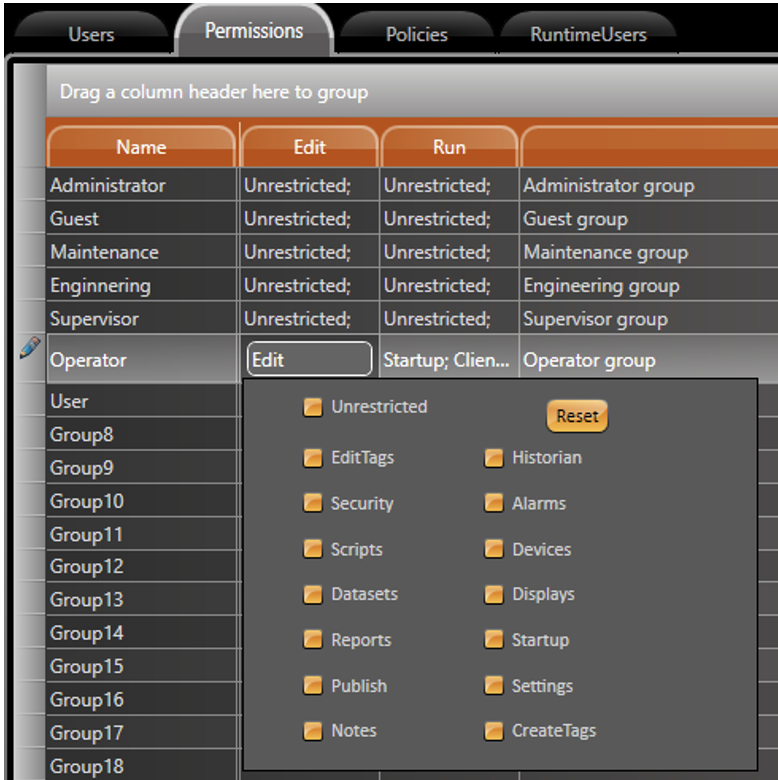This screenshot has width=778, height=780.
Task: Check the EditTags permission box
Action: pyautogui.click(x=313, y=458)
